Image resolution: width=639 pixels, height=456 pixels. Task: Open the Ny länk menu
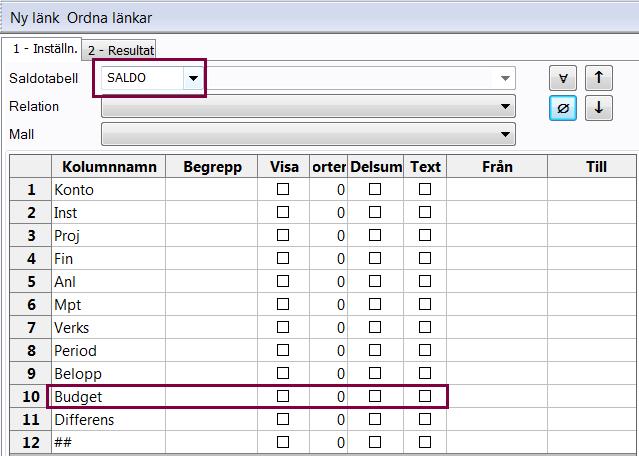tap(35, 18)
